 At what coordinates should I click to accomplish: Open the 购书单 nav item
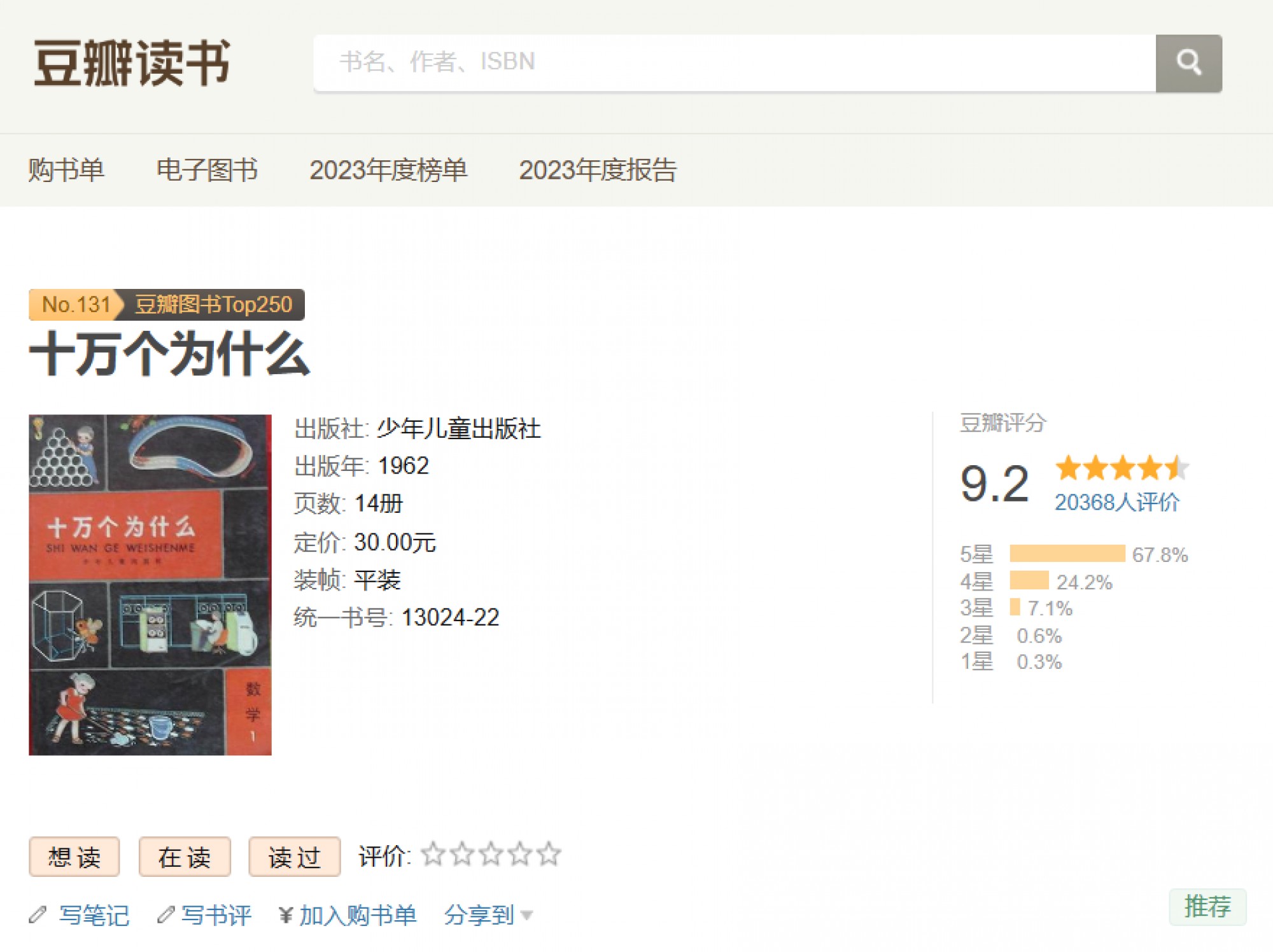[x=66, y=170]
